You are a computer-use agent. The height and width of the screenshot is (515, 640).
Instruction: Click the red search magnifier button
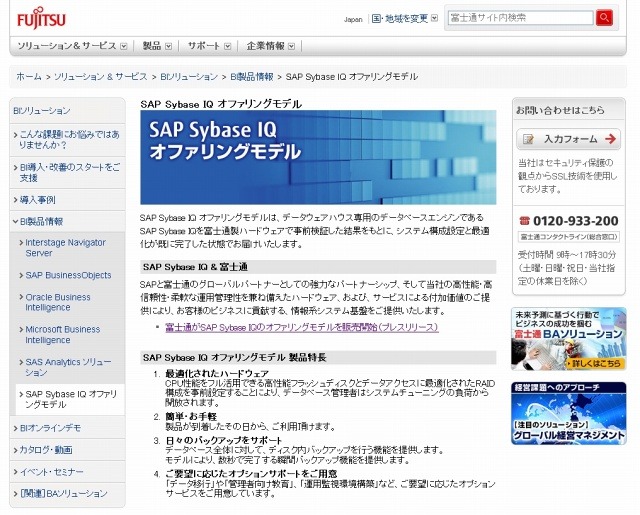point(604,18)
